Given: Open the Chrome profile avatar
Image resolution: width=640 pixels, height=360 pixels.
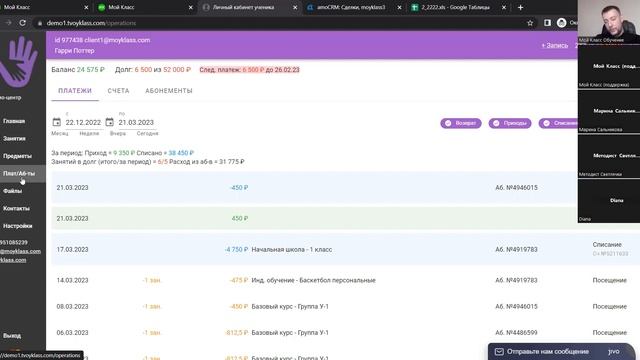Looking at the screenshot, I should click(562, 23).
